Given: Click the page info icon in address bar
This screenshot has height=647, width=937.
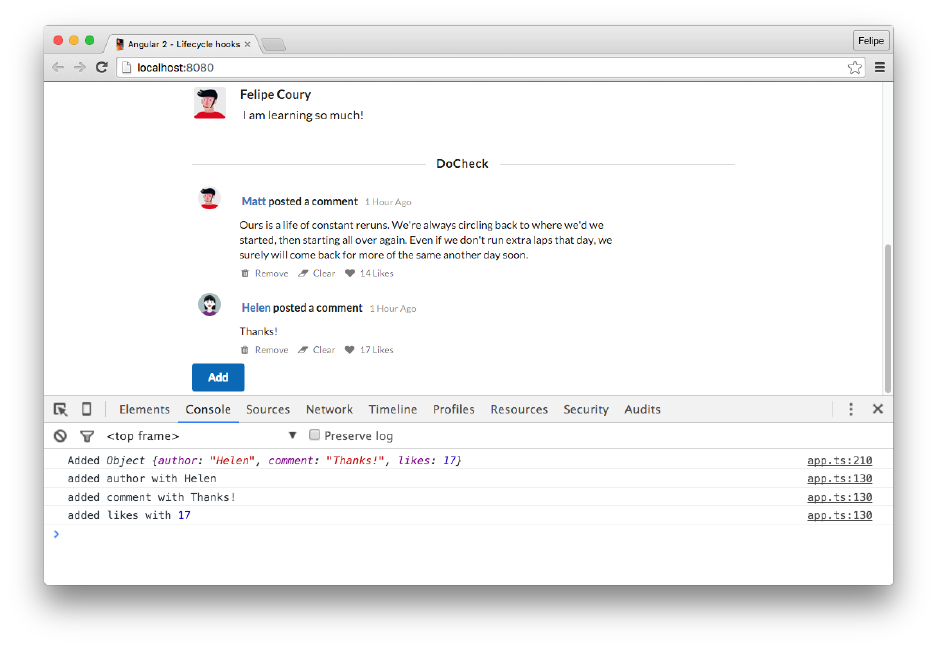Looking at the screenshot, I should point(126,68).
